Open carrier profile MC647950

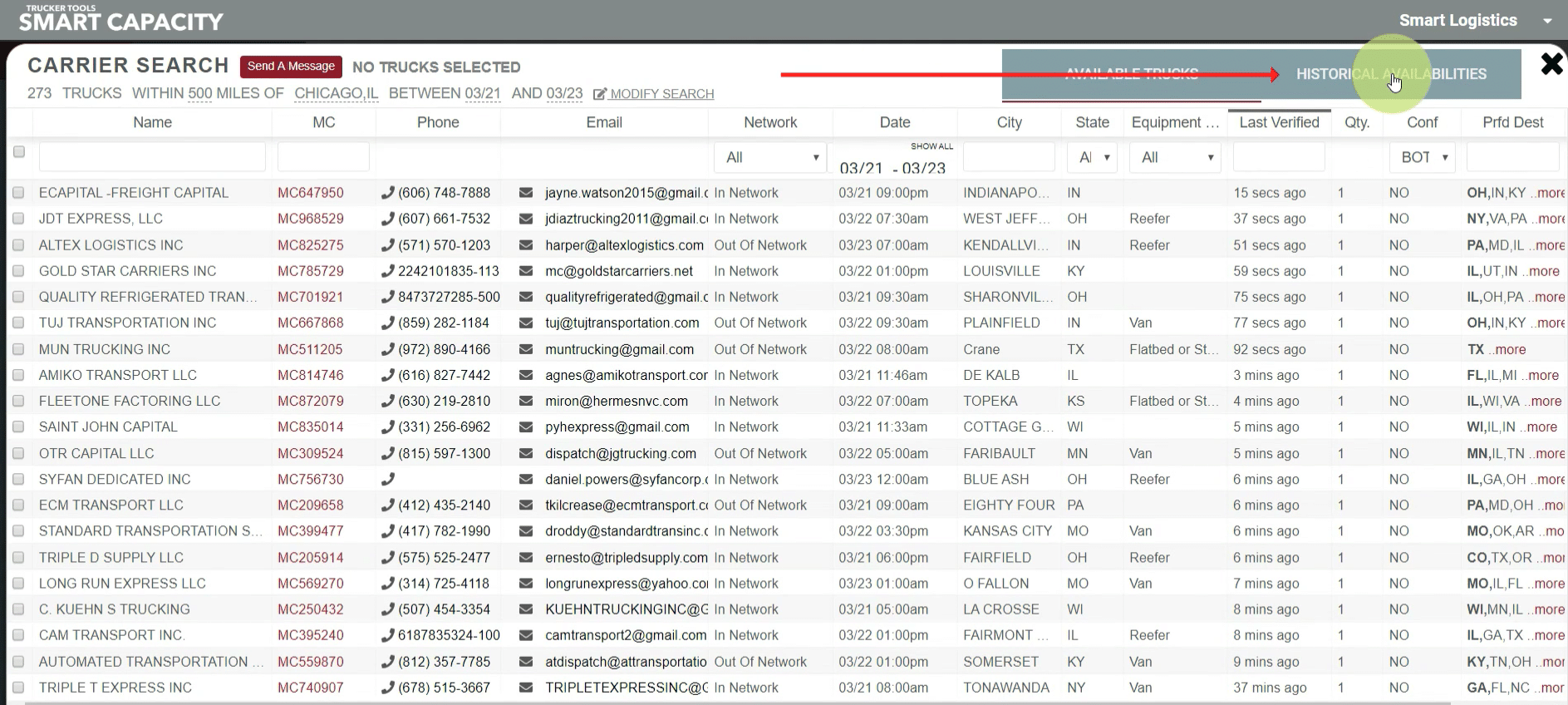coord(311,193)
